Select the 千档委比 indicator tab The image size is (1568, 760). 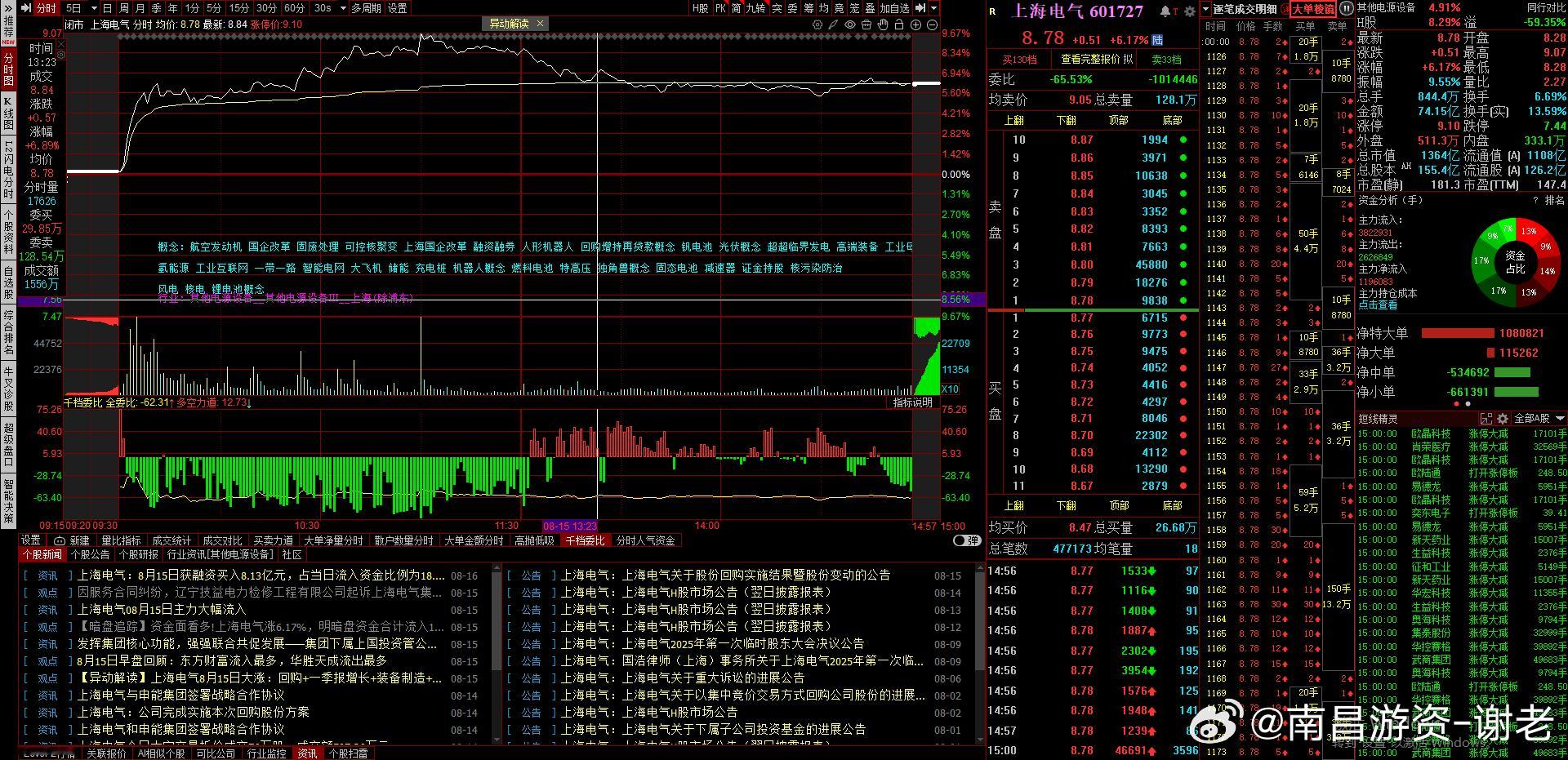tap(586, 540)
